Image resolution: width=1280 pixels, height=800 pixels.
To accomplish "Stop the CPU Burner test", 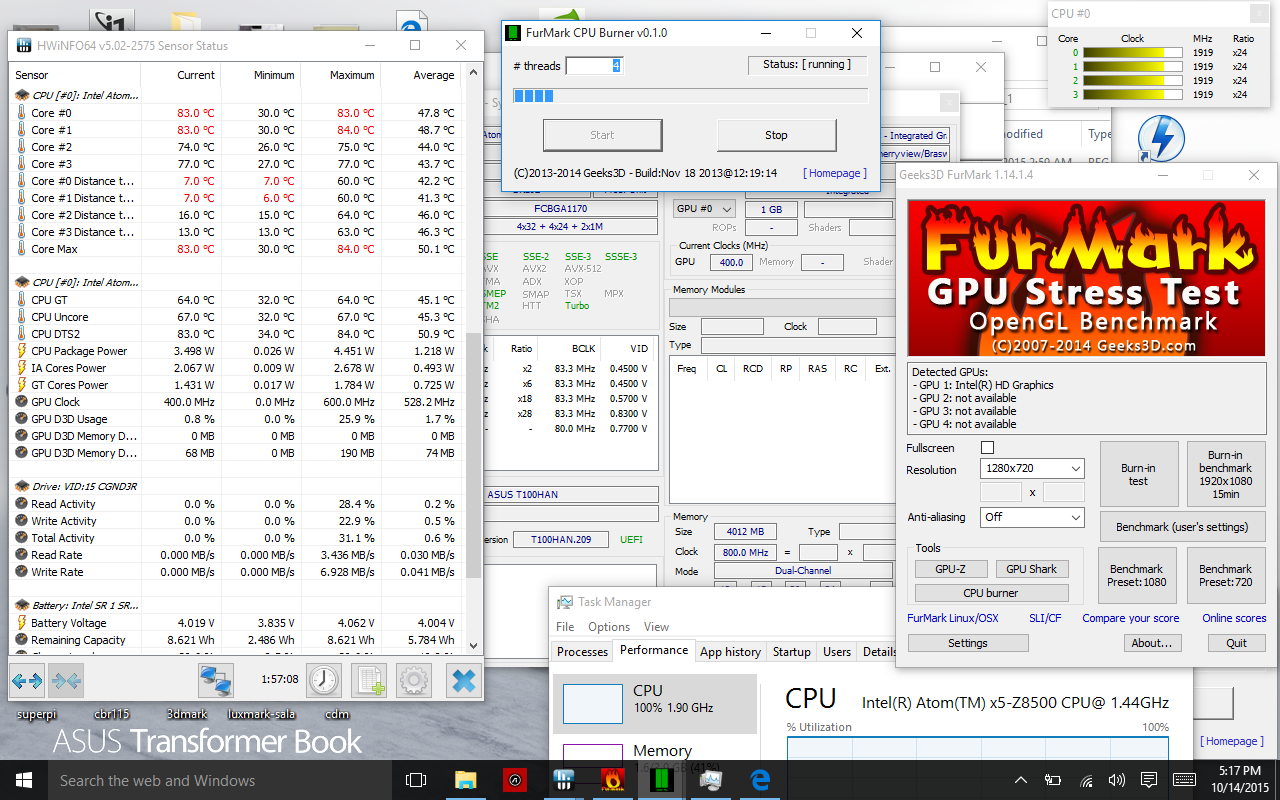I will tap(776, 135).
